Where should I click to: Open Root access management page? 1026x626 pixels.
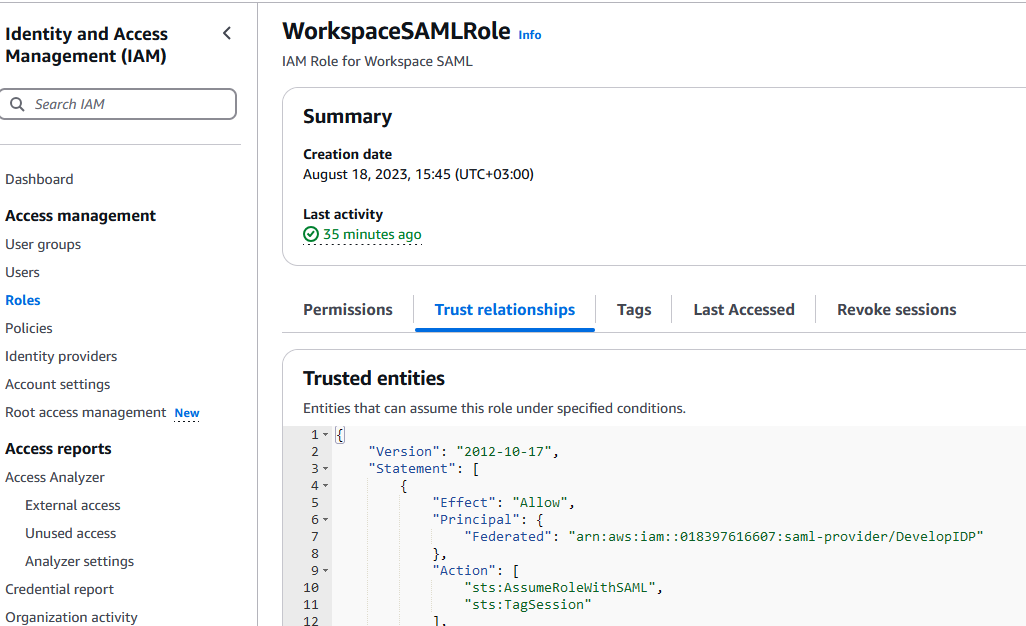(86, 413)
